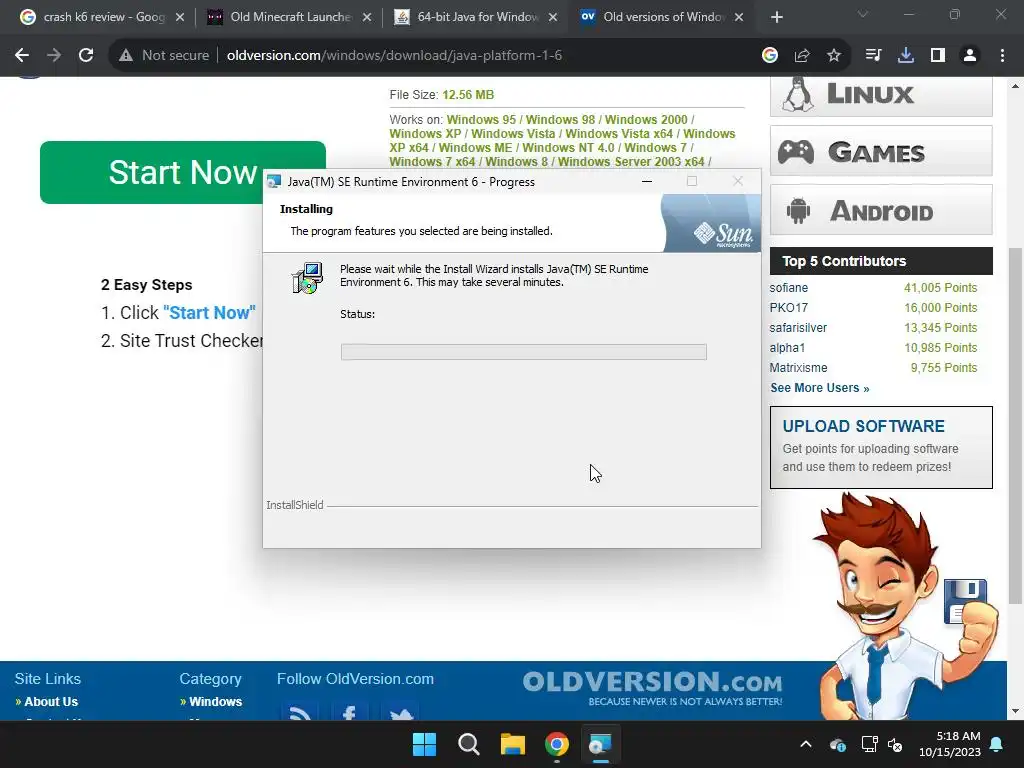Open contributor safarisilver's profile
Screen dimensions: 1024x768
pos(798,328)
